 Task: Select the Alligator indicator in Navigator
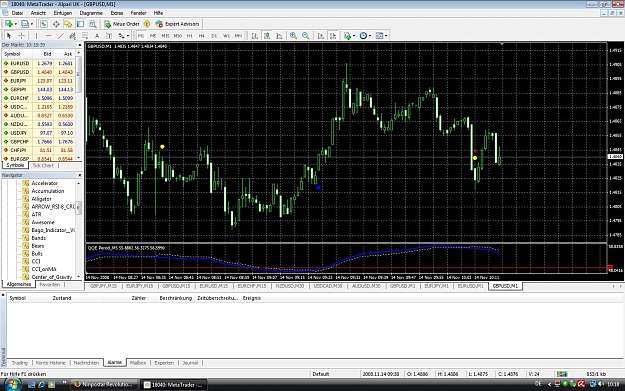(41, 199)
